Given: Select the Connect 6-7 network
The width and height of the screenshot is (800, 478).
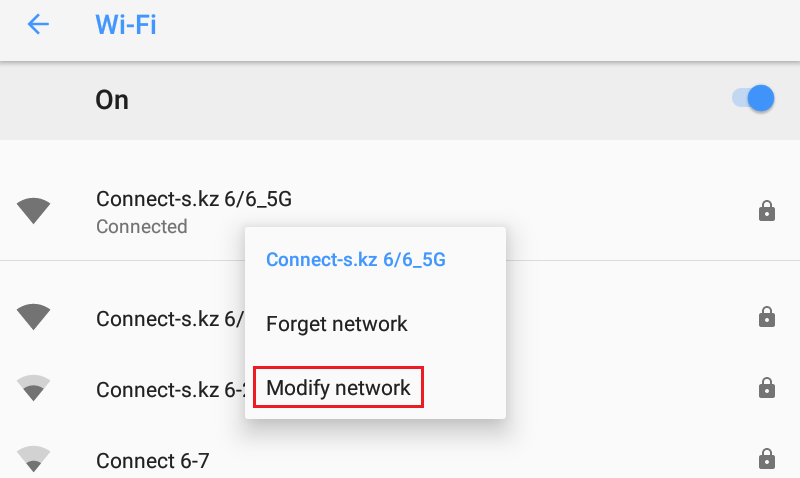Looking at the screenshot, I should [153, 461].
